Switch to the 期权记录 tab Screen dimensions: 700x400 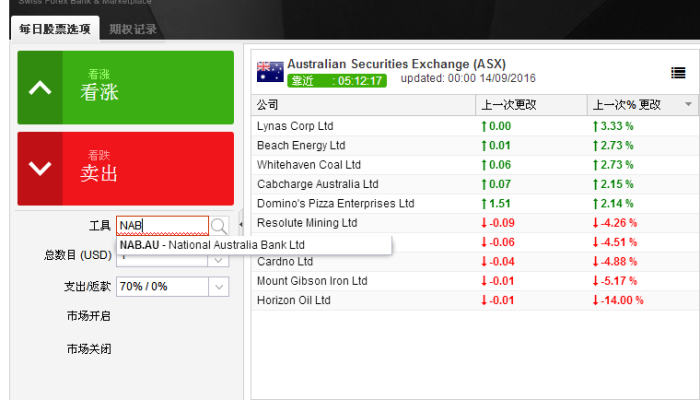133,29
